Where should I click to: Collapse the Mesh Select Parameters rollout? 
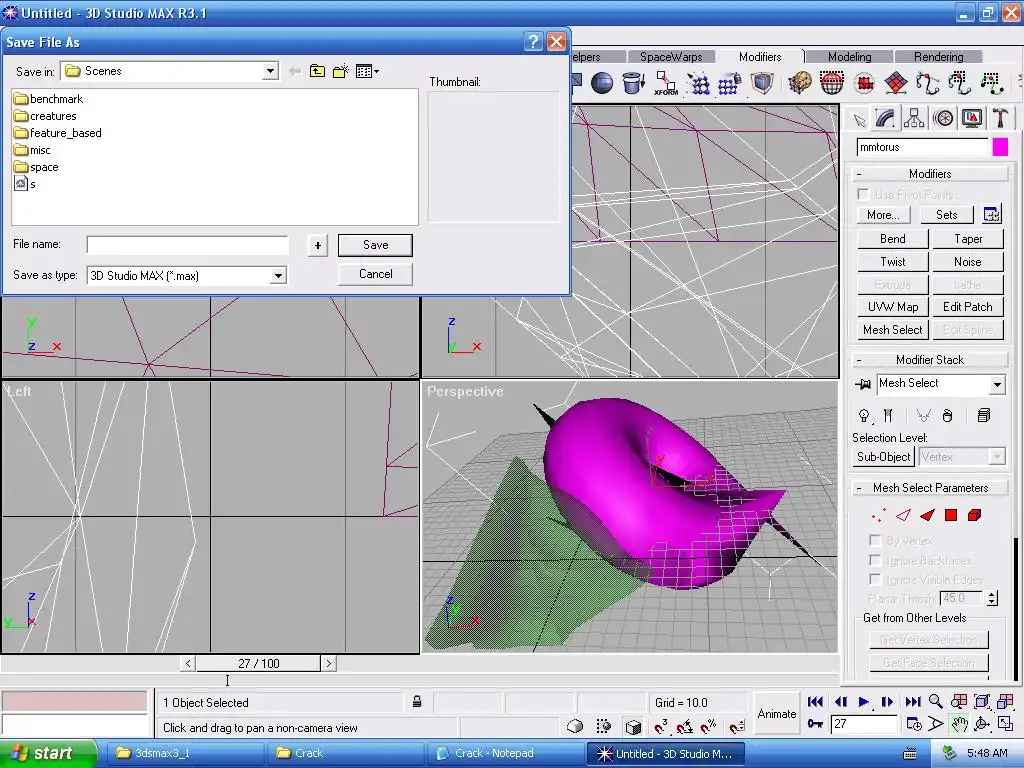pos(929,488)
